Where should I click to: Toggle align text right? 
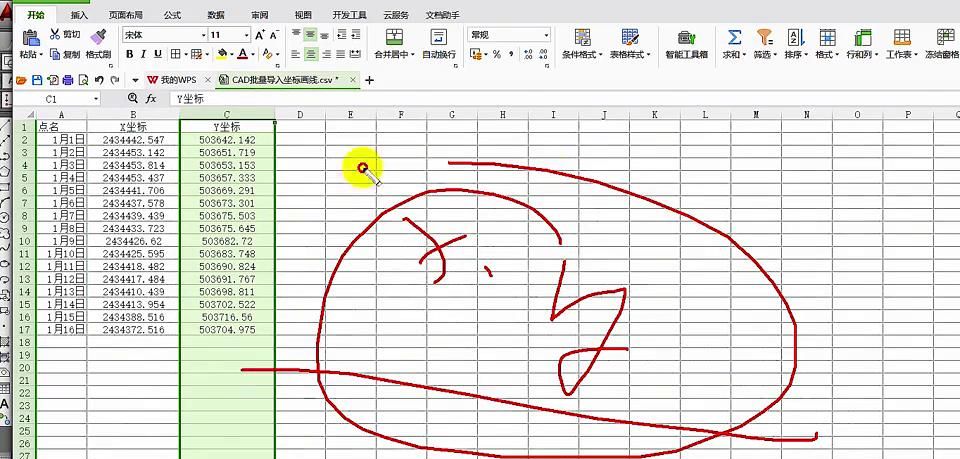coord(326,54)
